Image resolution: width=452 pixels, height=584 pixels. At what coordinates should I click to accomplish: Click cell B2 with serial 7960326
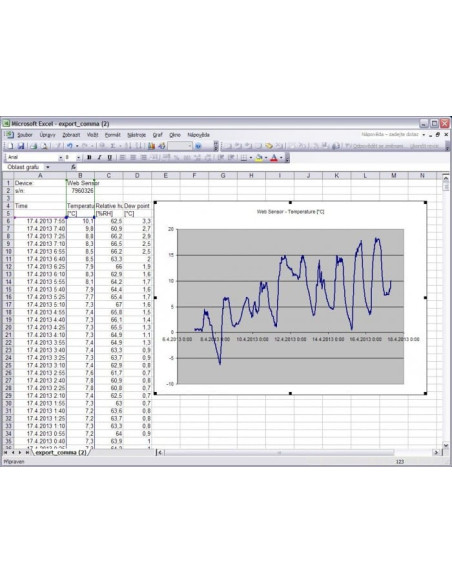click(80, 191)
